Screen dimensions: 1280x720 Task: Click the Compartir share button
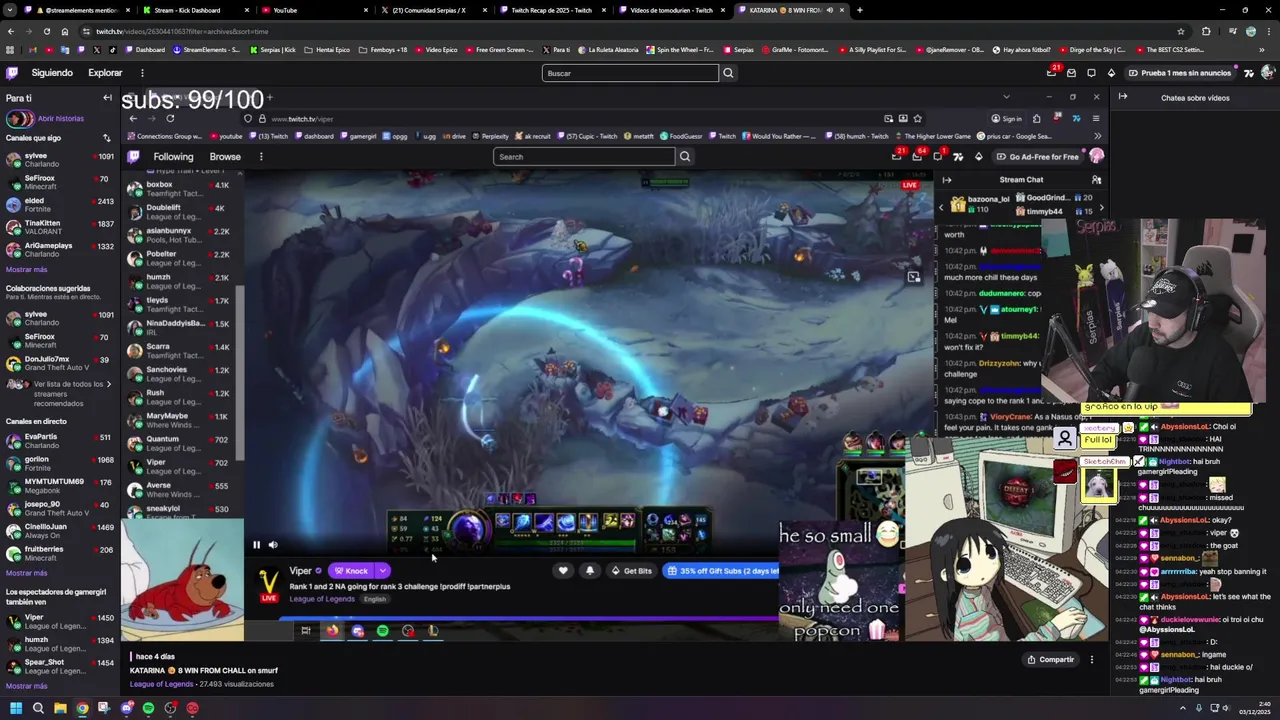1050,659
